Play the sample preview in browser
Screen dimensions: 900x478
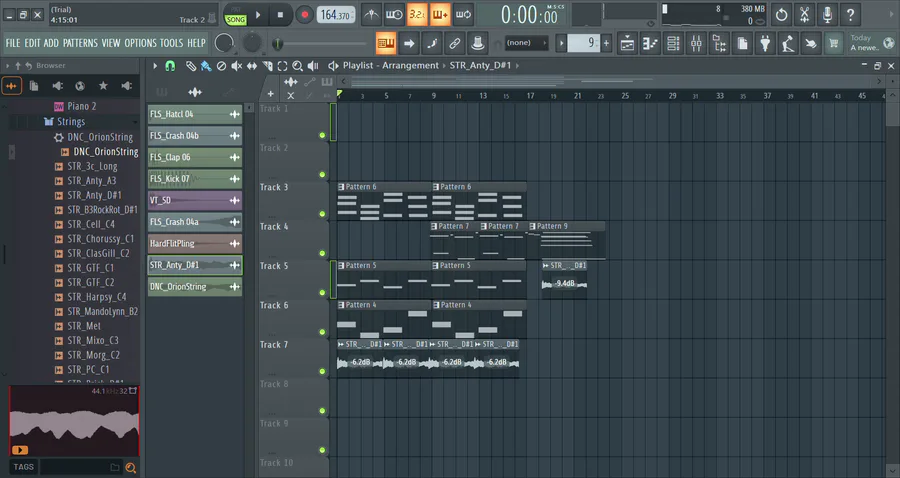(20, 450)
